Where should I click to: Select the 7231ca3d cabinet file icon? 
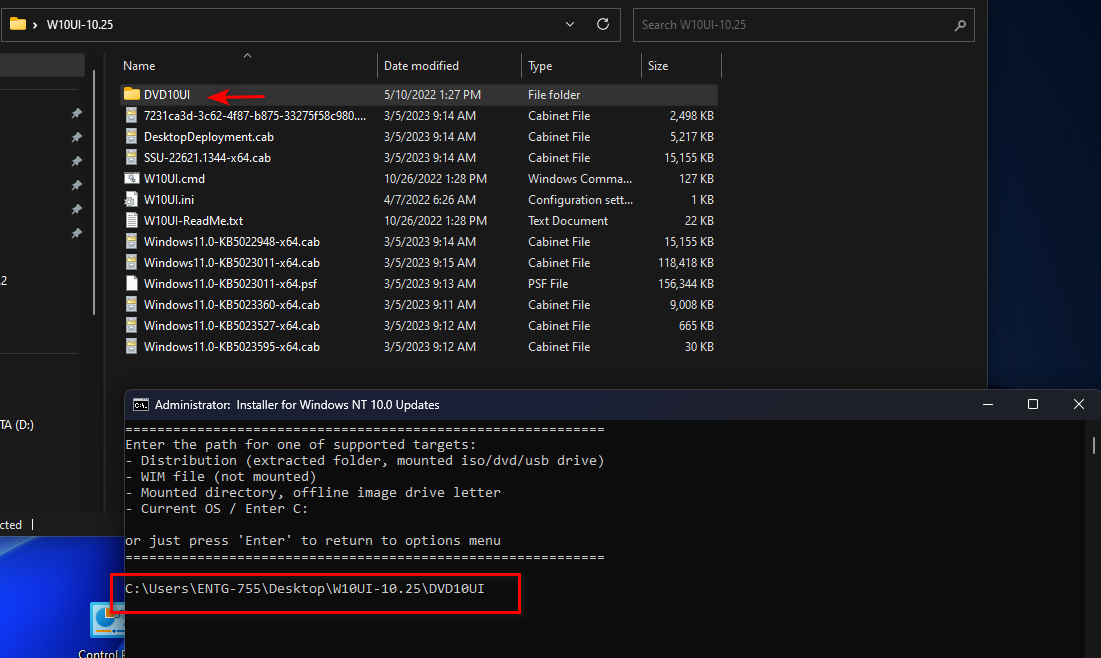point(131,115)
